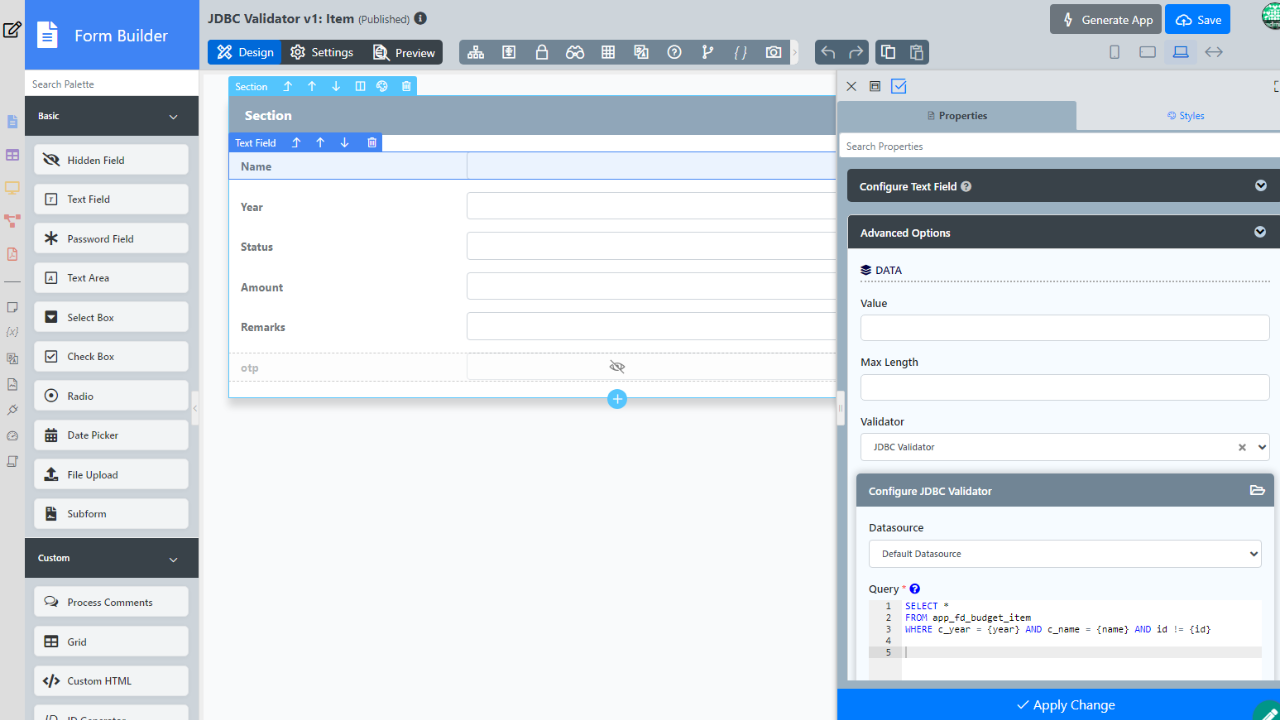The width and height of the screenshot is (1280, 720).
Task: Delete the Text Field using the trash icon
Action: pos(372,143)
